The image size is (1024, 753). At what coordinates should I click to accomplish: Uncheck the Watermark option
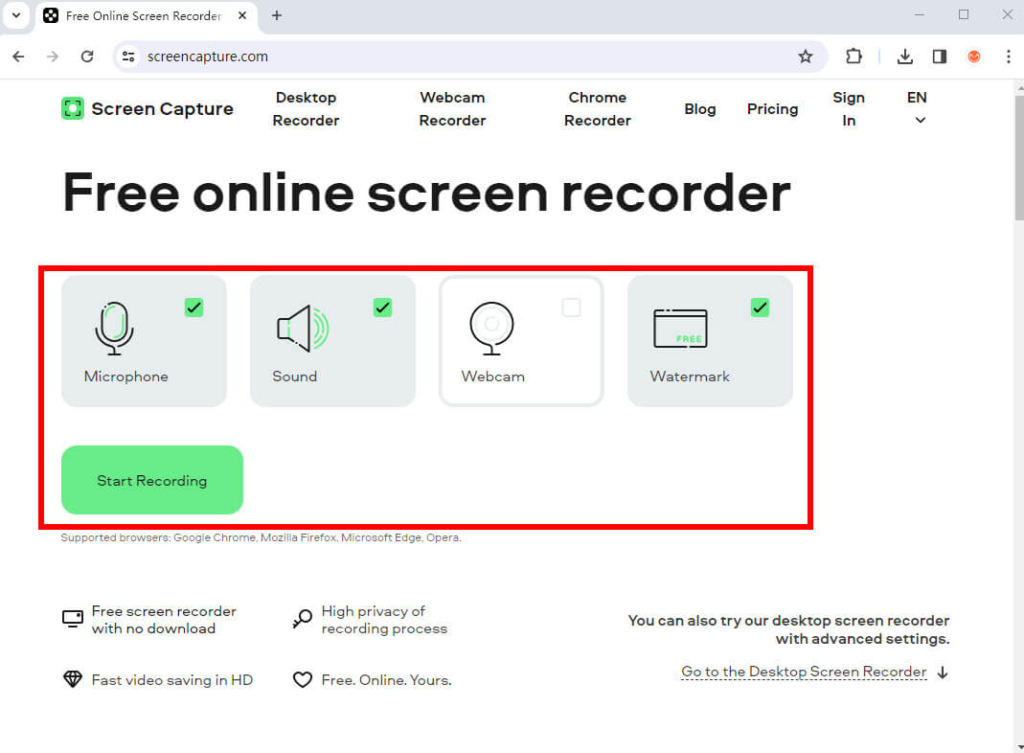click(760, 308)
